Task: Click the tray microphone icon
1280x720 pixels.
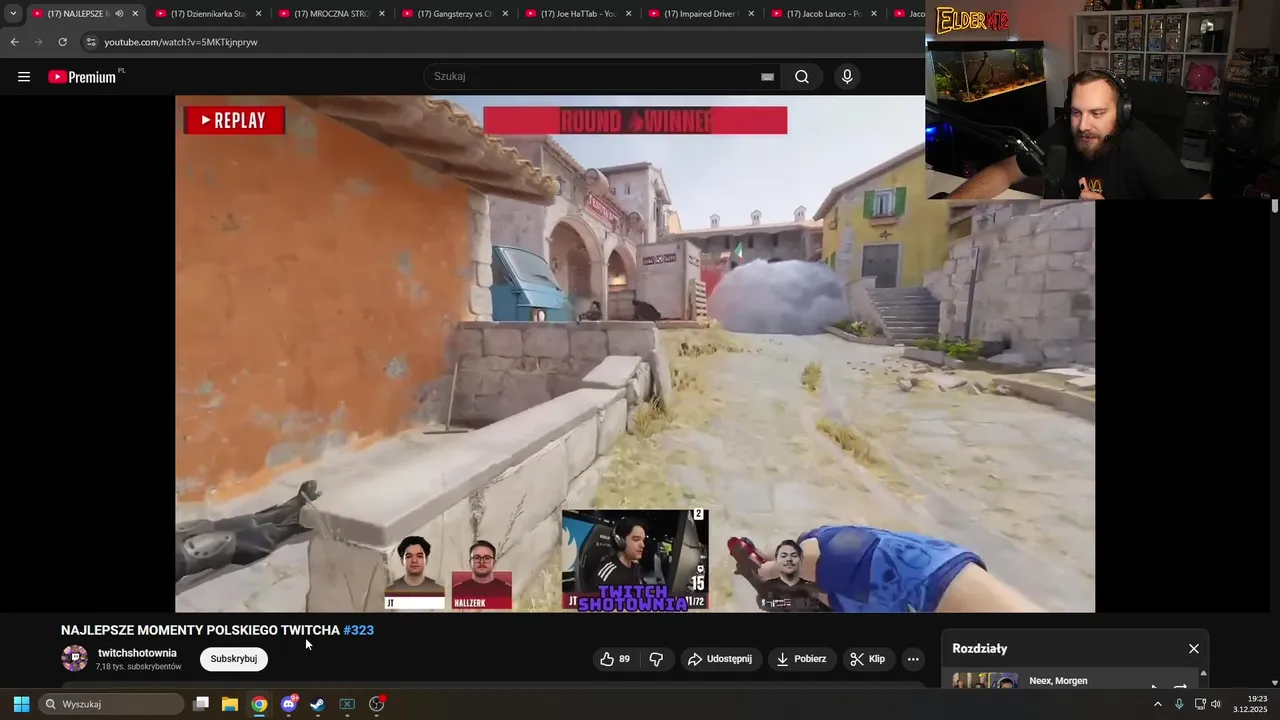Action: pyautogui.click(x=1179, y=704)
